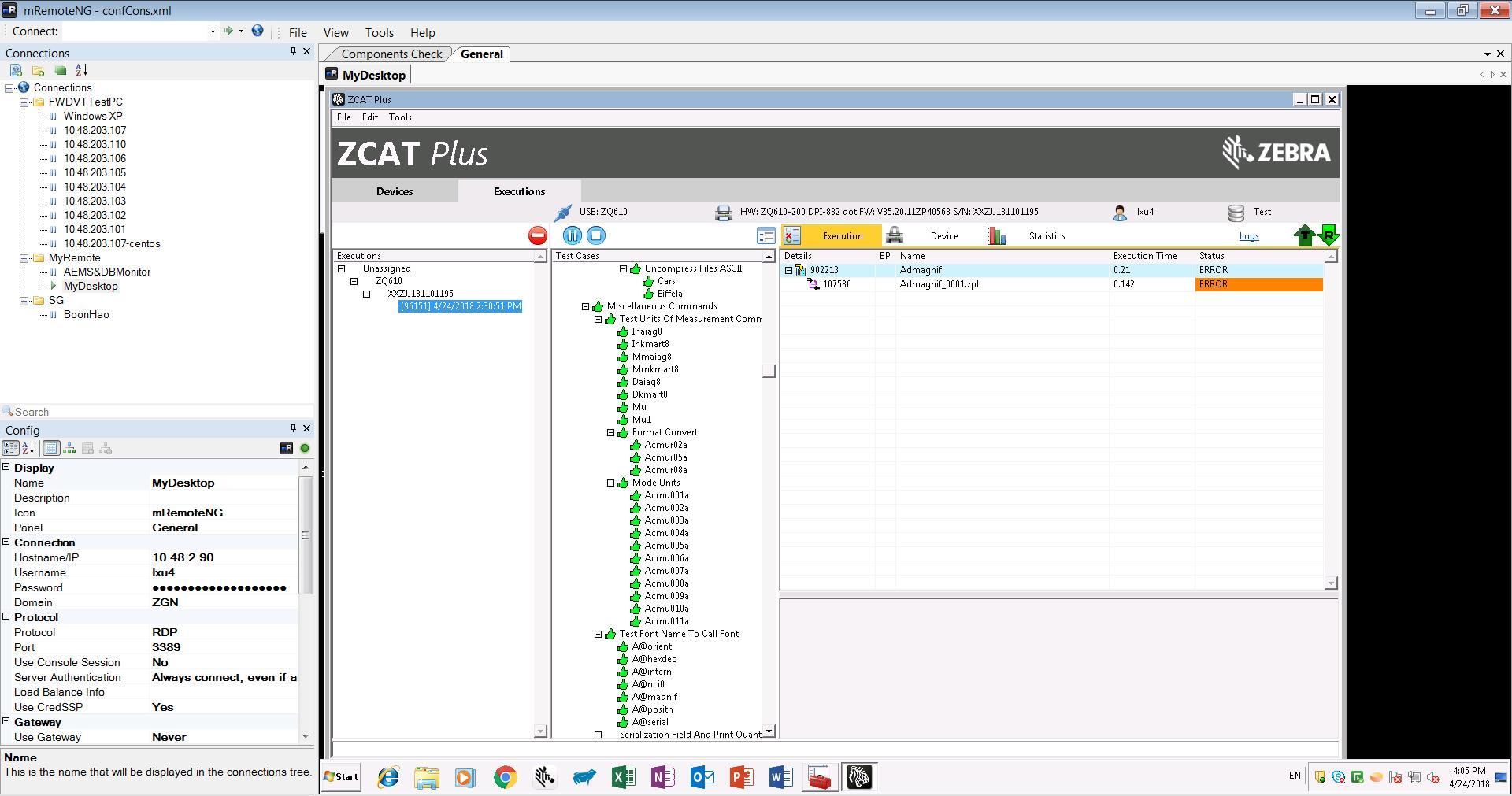Toggle Categorized view in Config toolbar
1512x796 pixels.
(11, 448)
